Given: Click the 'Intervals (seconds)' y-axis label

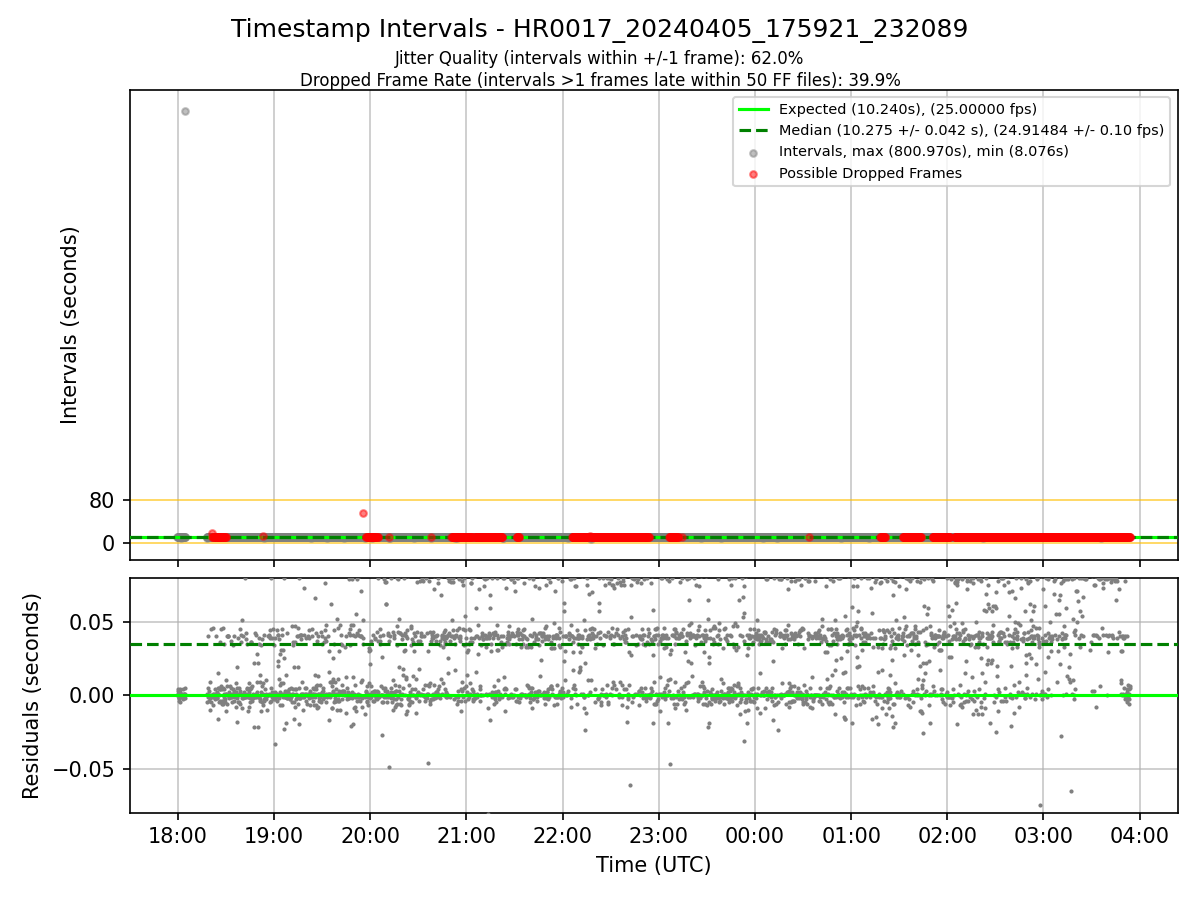Looking at the screenshot, I should pyautogui.click(x=70, y=325).
